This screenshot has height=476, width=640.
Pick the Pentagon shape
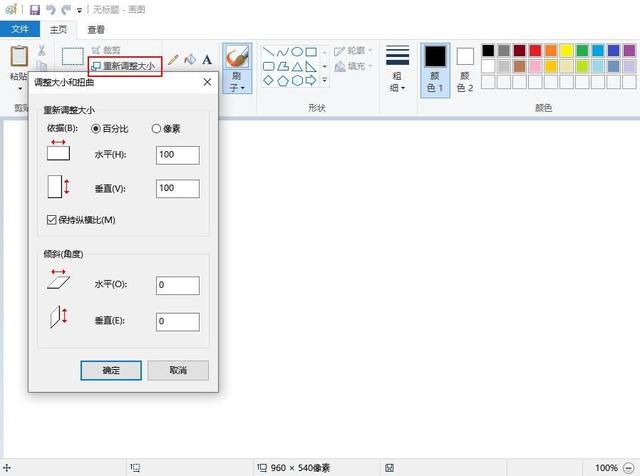(x=282, y=80)
